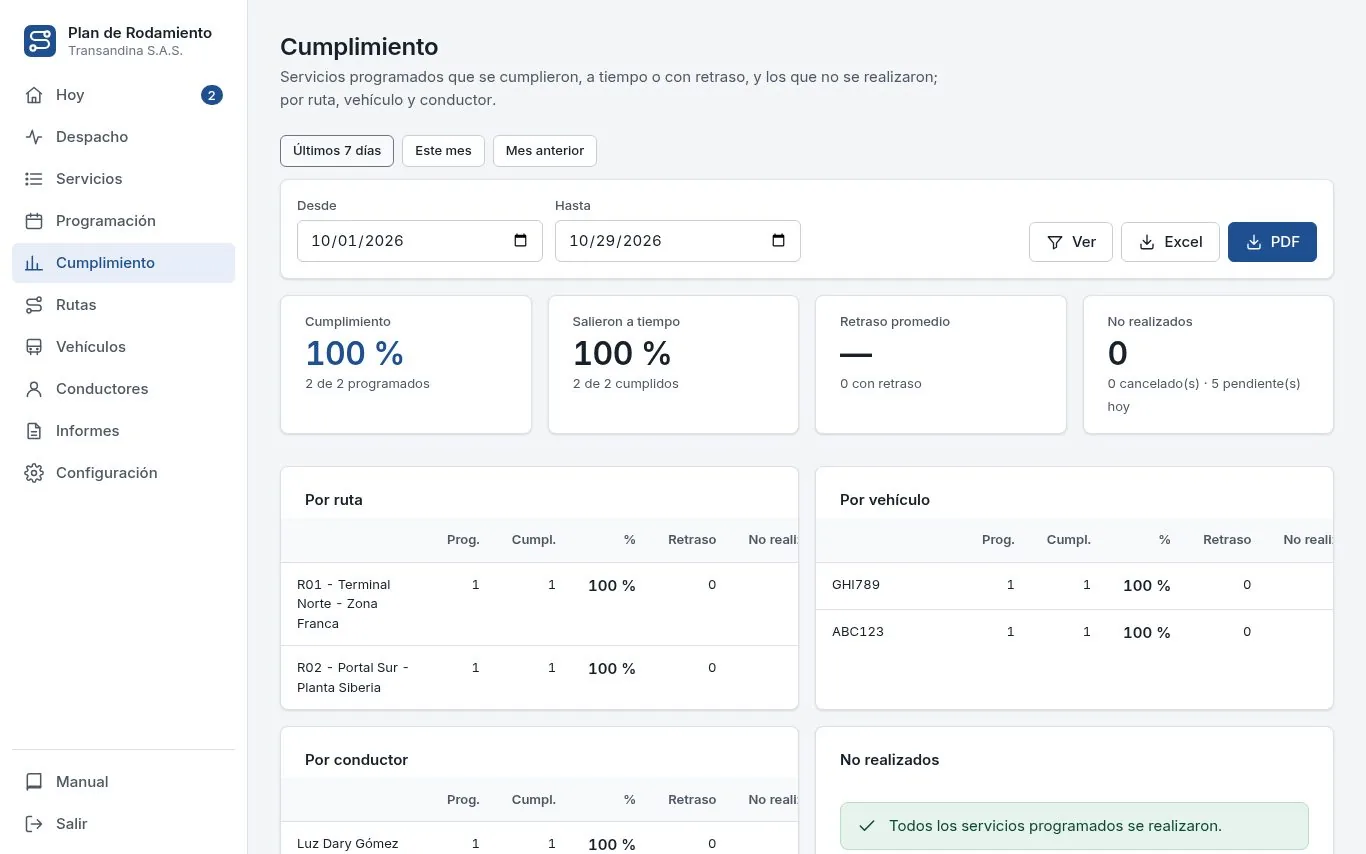This screenshot has height=854, width=1366.
Task: Open the Desde date picker calendar icon
Action: click(x=520, y=241)
